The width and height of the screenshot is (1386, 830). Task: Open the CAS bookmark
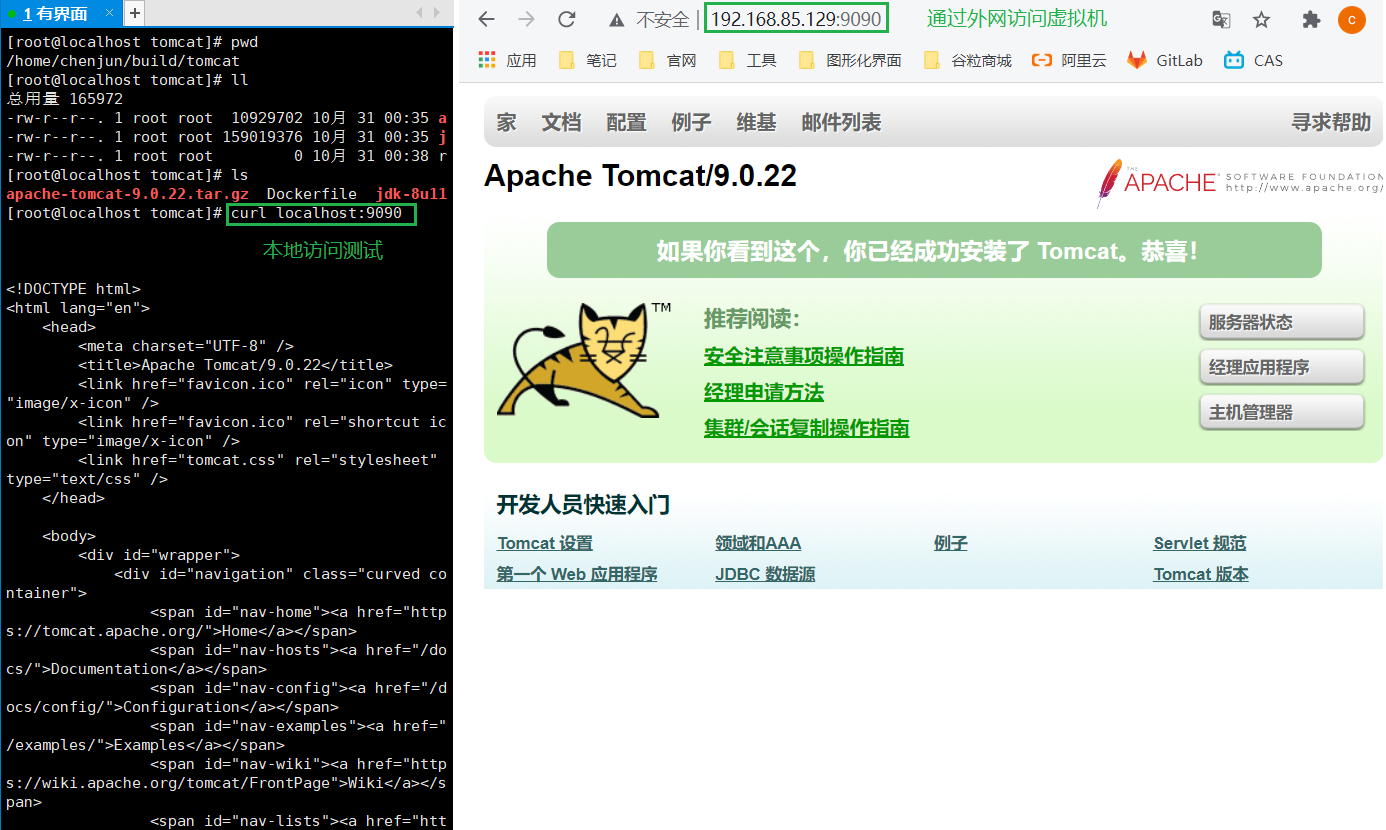(x=1253, y=60)
